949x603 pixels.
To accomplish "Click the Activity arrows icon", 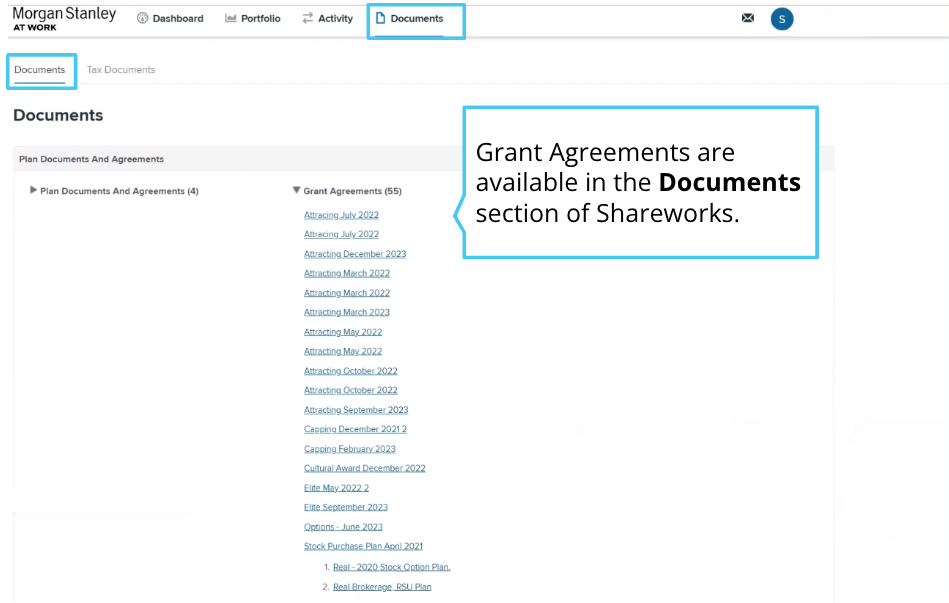I will coord(307,18).
